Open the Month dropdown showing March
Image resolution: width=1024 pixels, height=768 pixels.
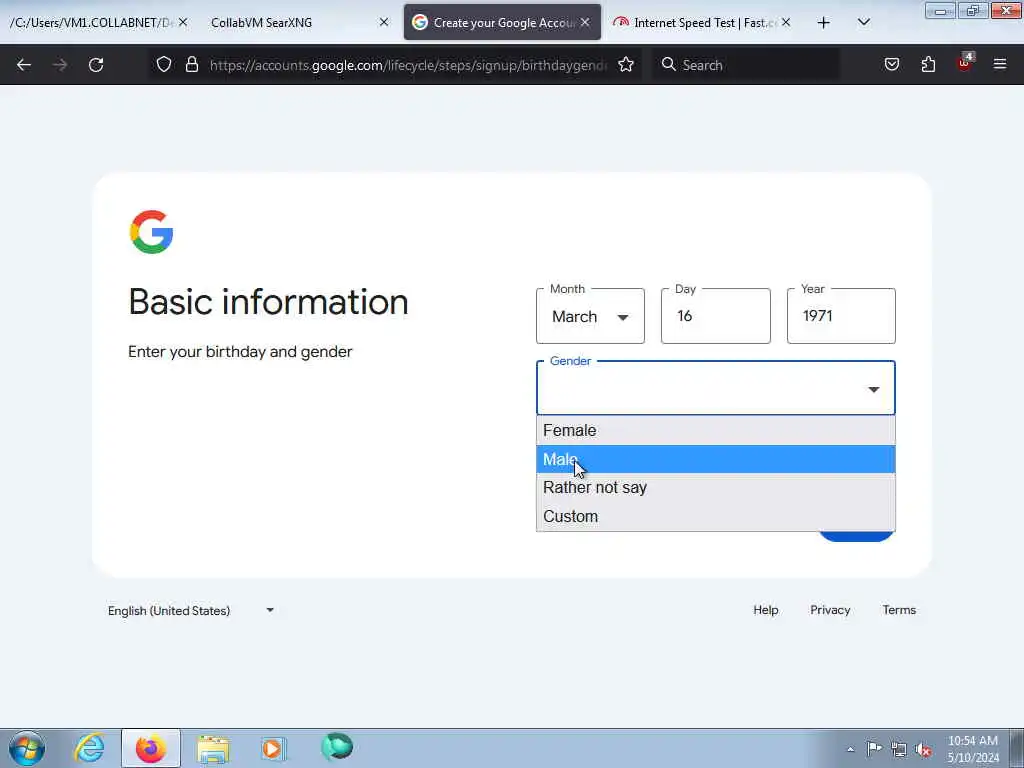point(590,316)
